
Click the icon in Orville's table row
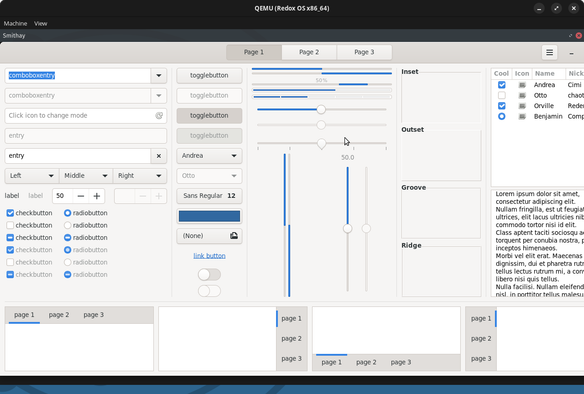point(522,106)
